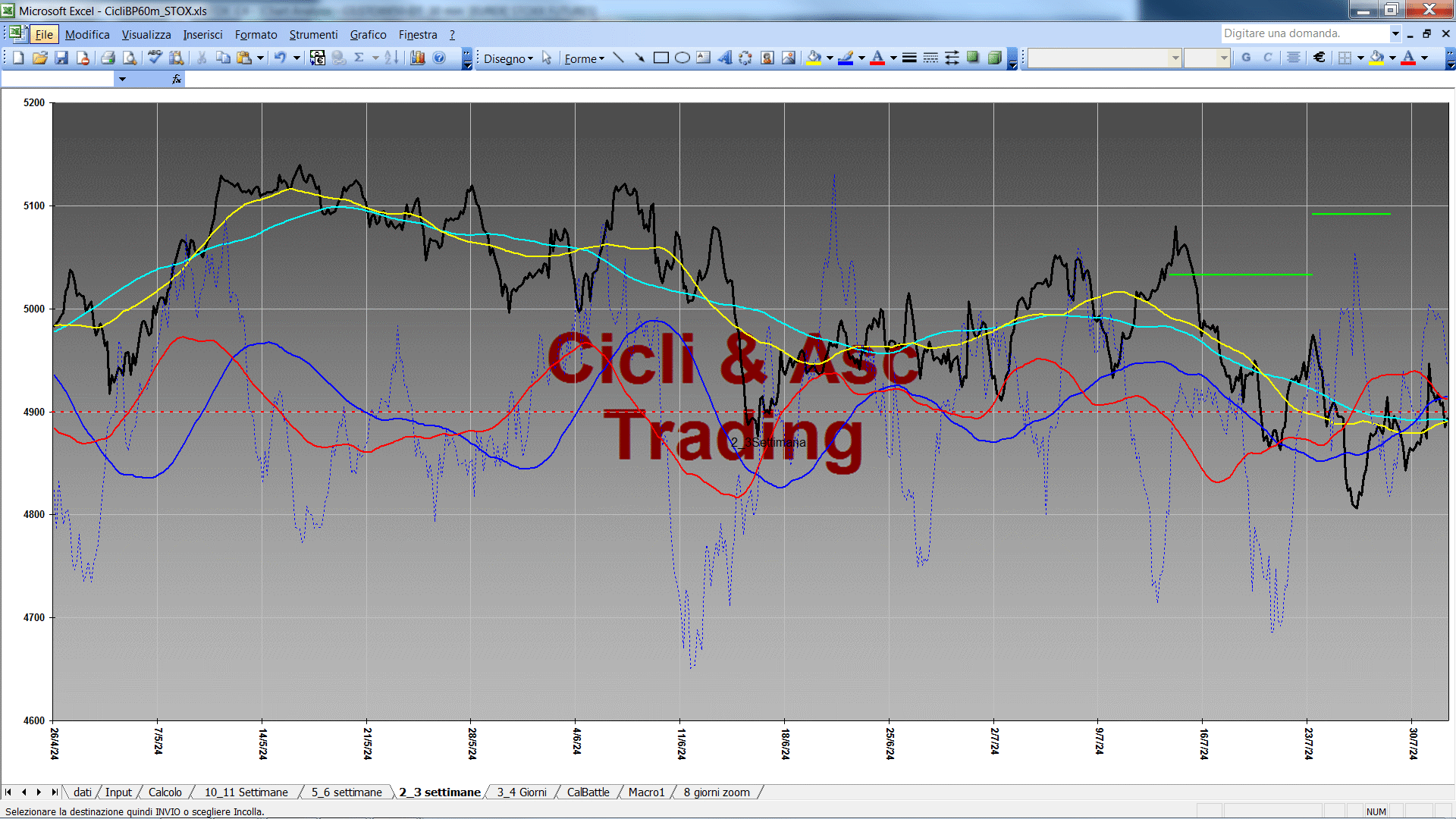Switch to the dati sheet tab
Viewport: 1456px width, 819px height.
pos(83,792)
